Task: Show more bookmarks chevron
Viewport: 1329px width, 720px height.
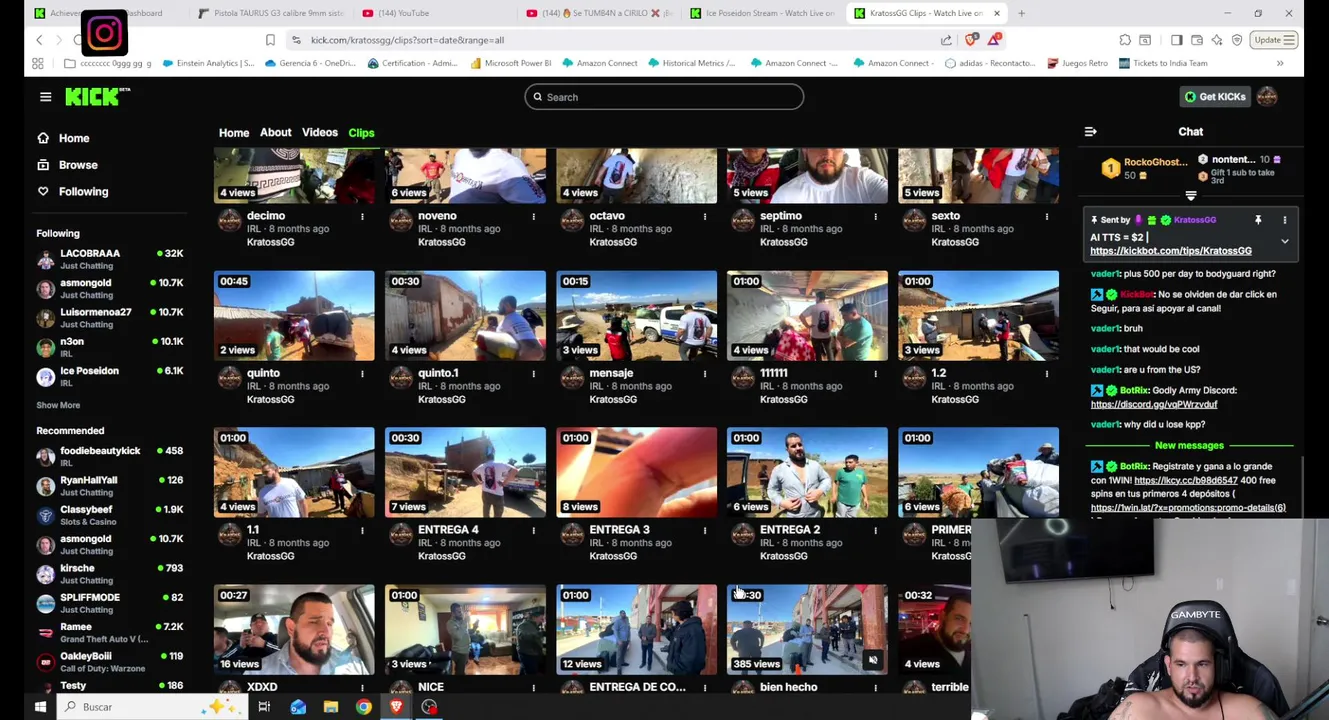Action: 1279,63
